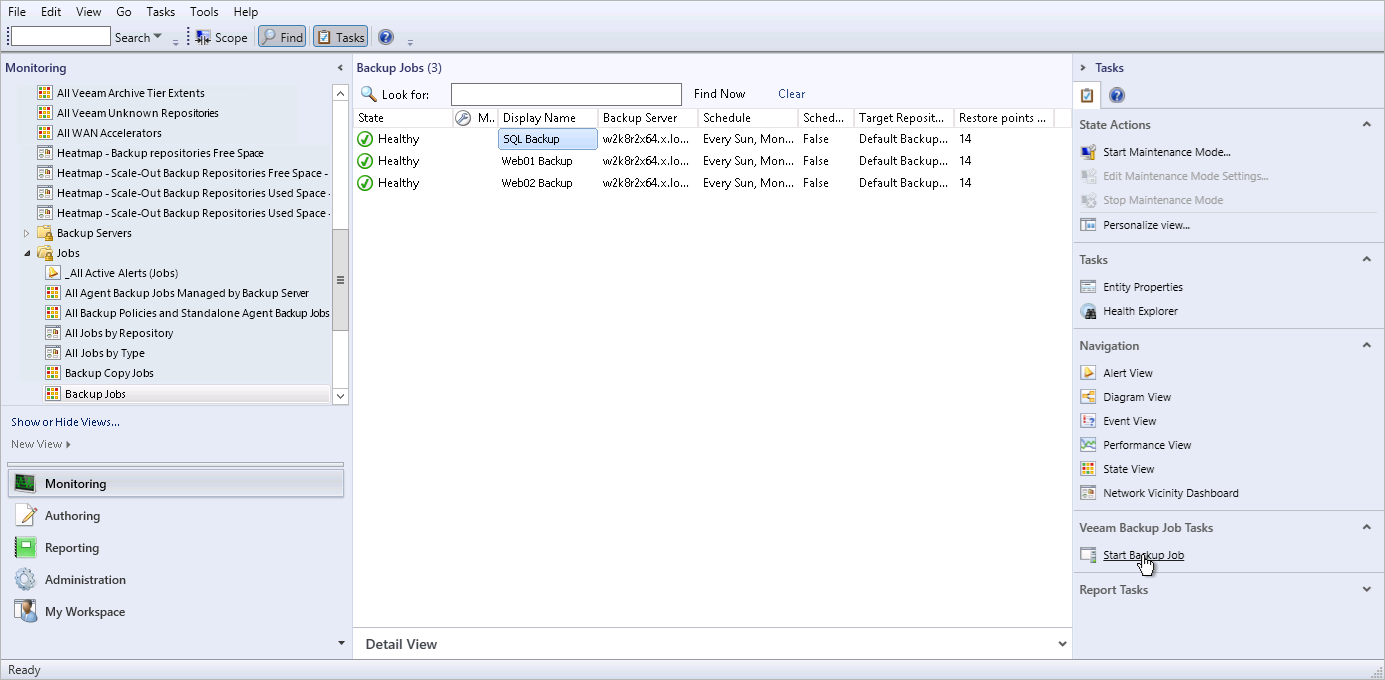Click the Find Now button

click(720, 94)
